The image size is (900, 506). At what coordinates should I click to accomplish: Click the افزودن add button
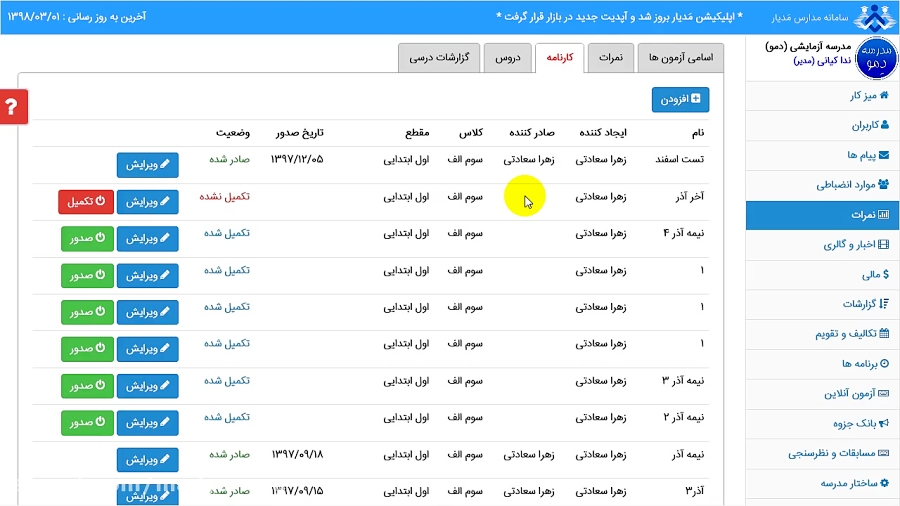[x=680, y=99]
